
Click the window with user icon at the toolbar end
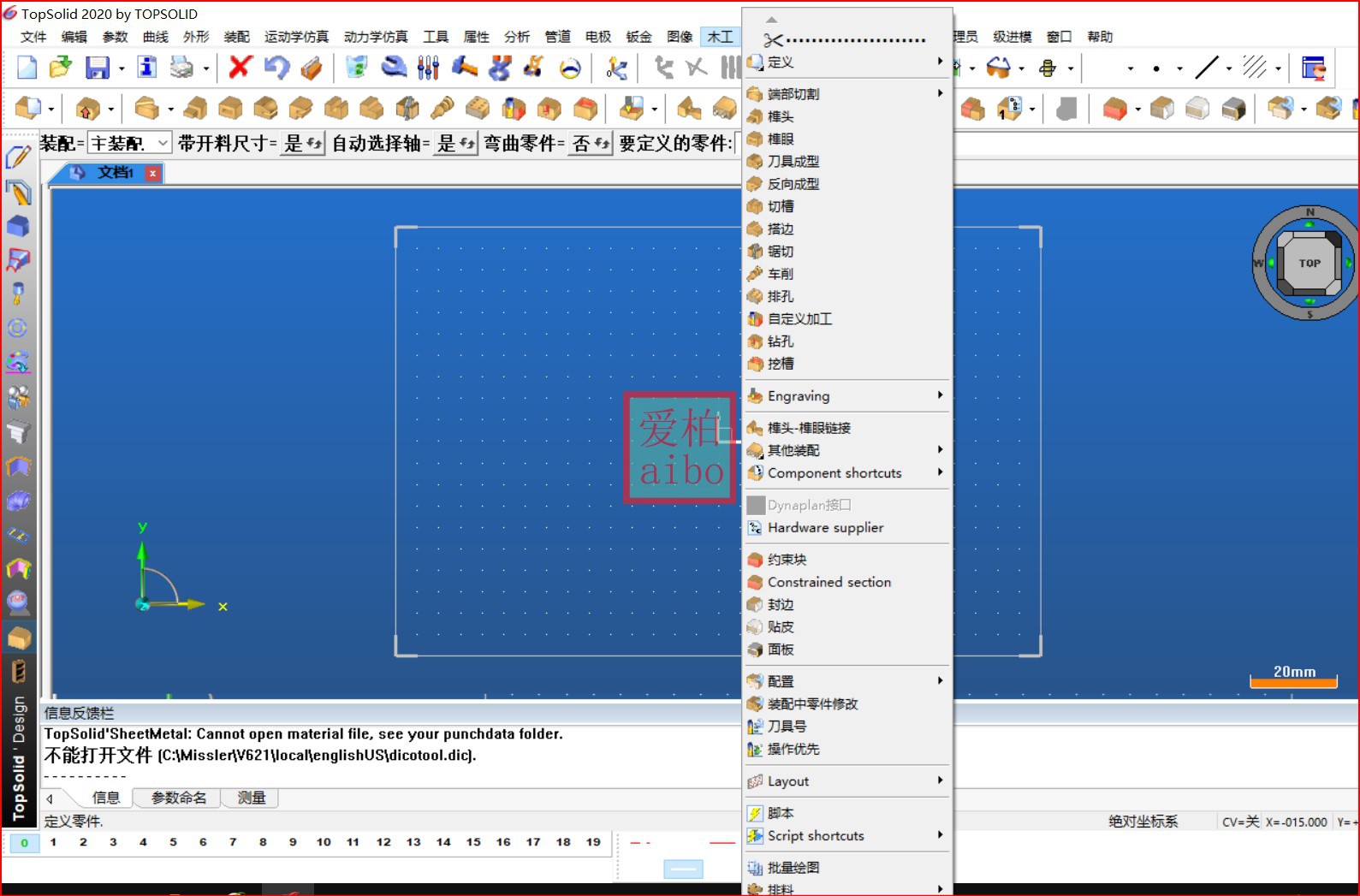(x=1314, y=68)
